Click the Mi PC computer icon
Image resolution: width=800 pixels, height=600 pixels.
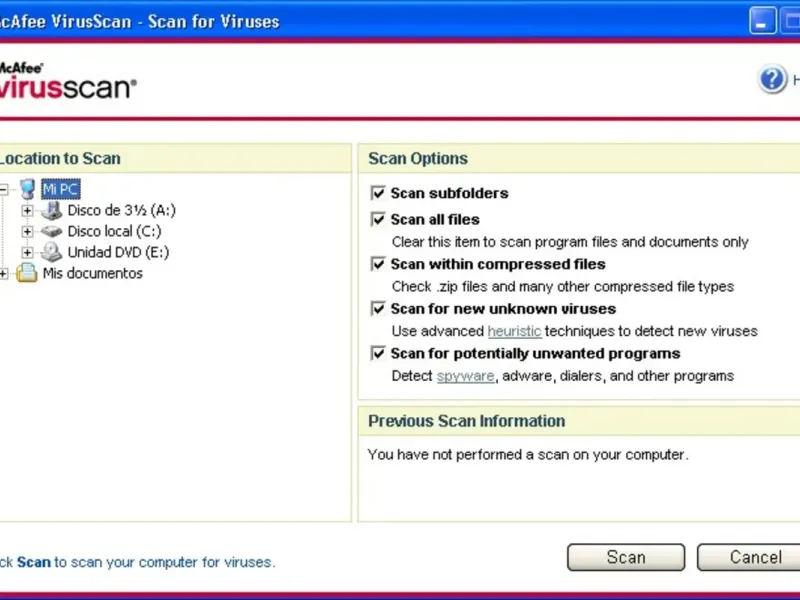click(x=27, y=189)
